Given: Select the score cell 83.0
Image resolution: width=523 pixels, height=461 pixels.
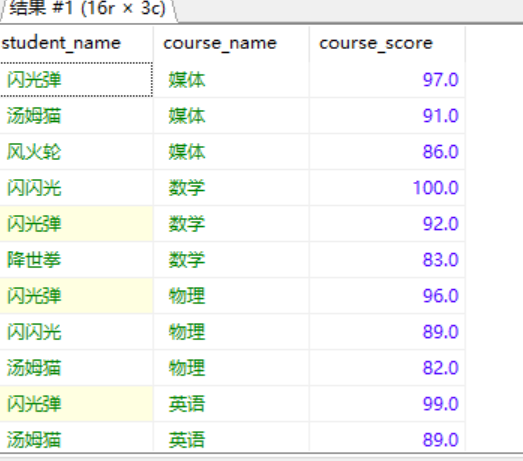Looking at the screenshot, I should click(x=387, y=260).
